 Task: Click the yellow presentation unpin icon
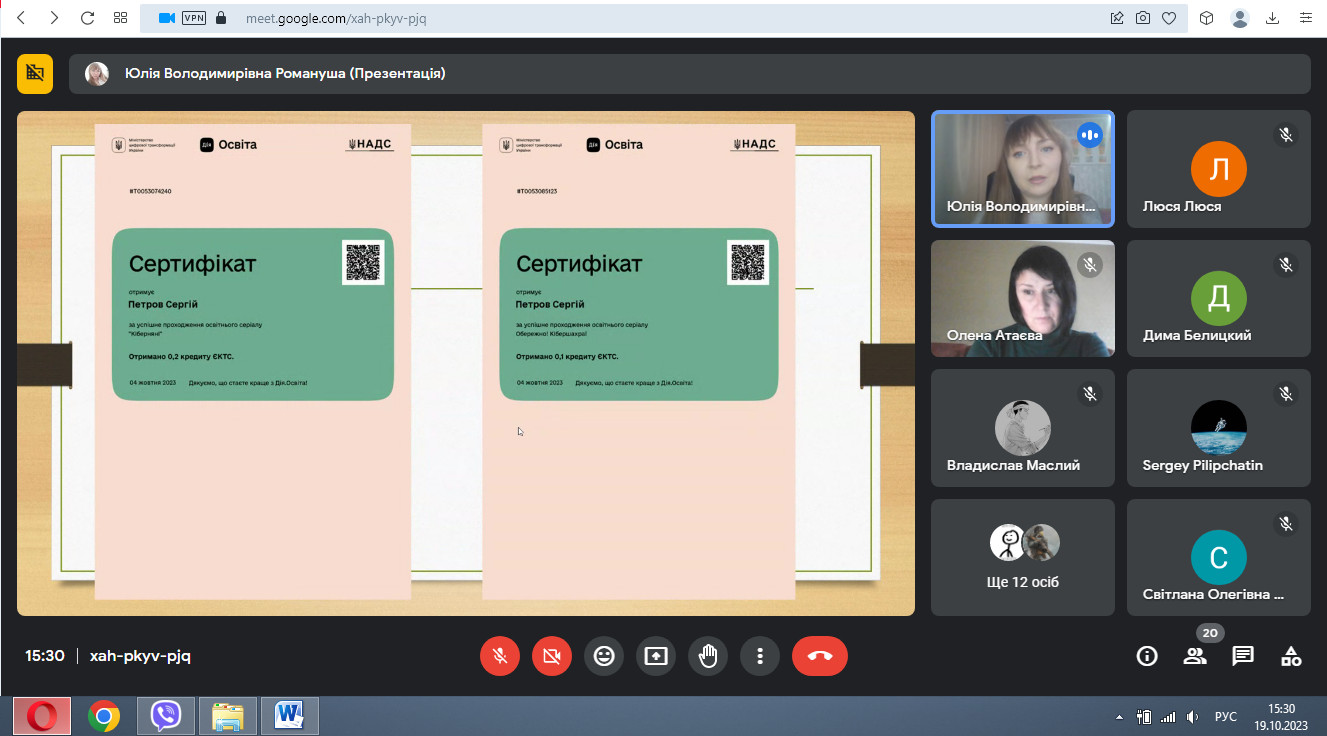(35, 74)
